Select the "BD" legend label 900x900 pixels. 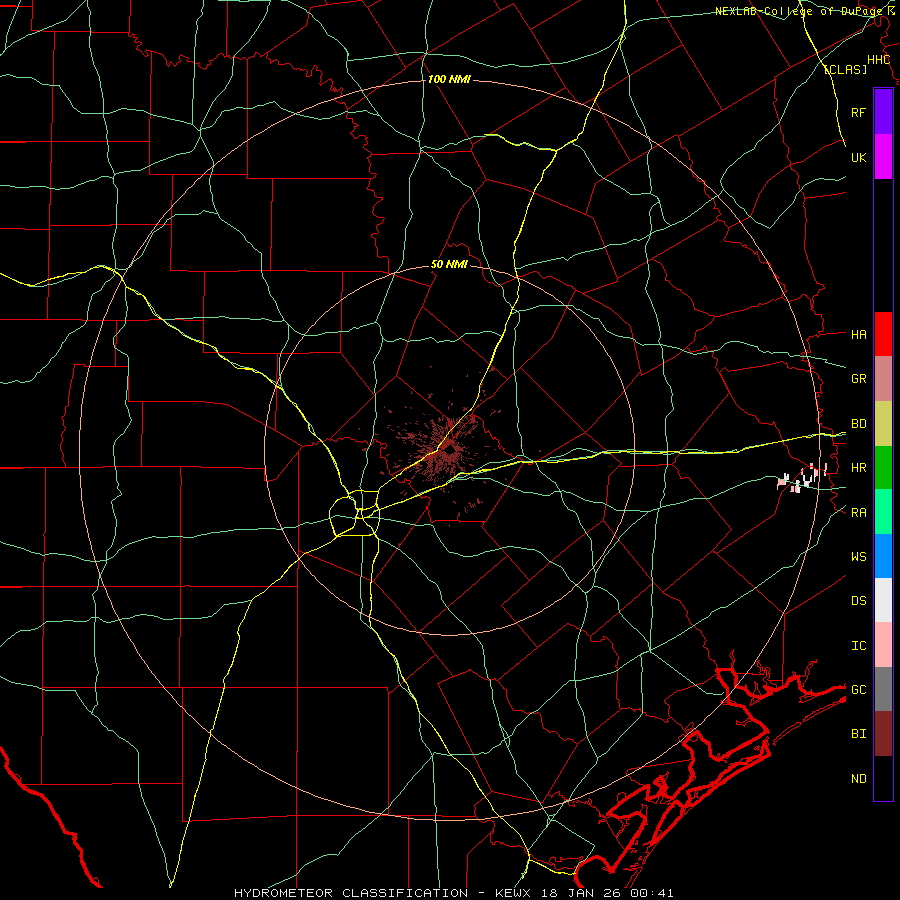pyautogui.click(x=859, y=424)
